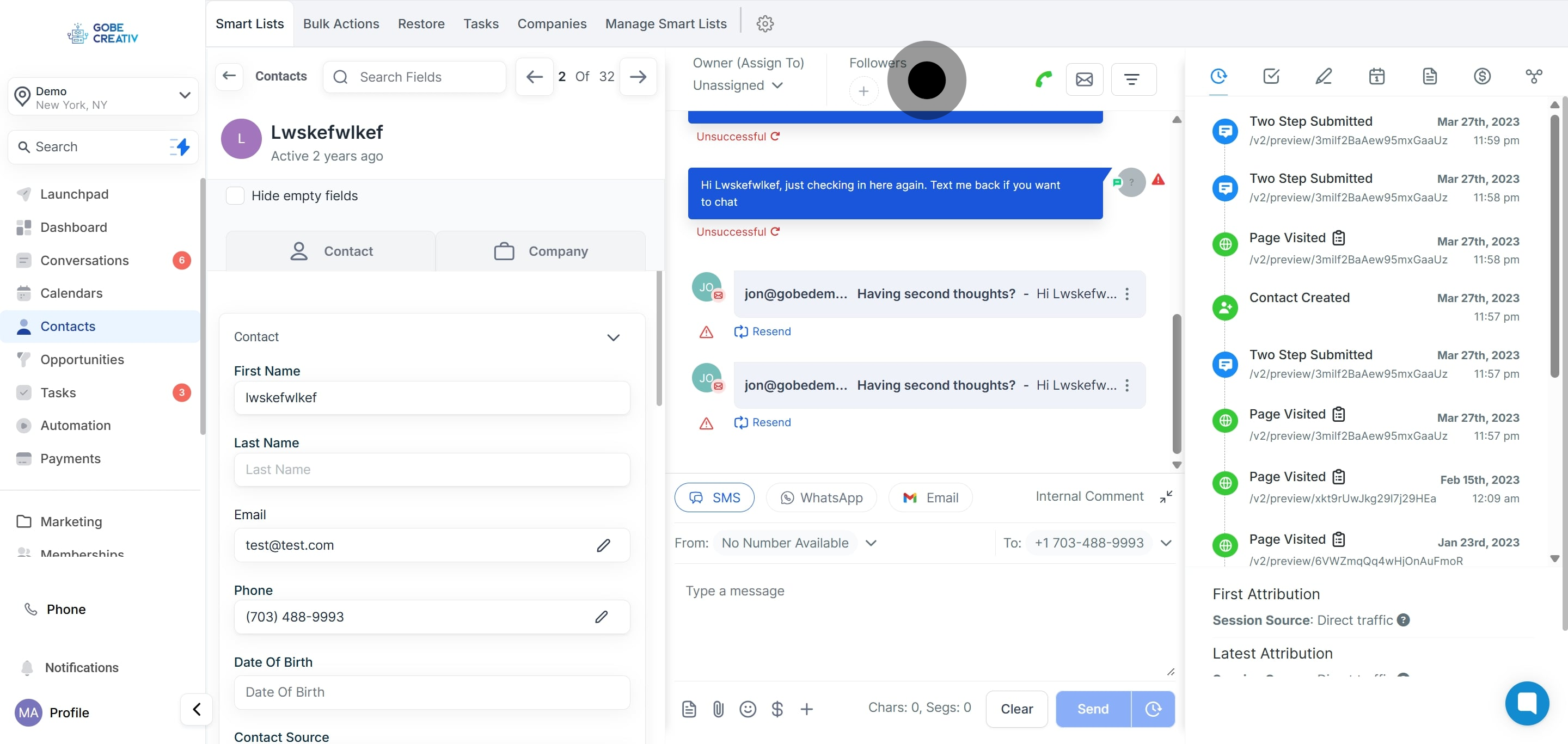1568x744 pixels.
Task: Open the envelope mail icon button
Action: pyautogui.click(x=1084, y=79)
